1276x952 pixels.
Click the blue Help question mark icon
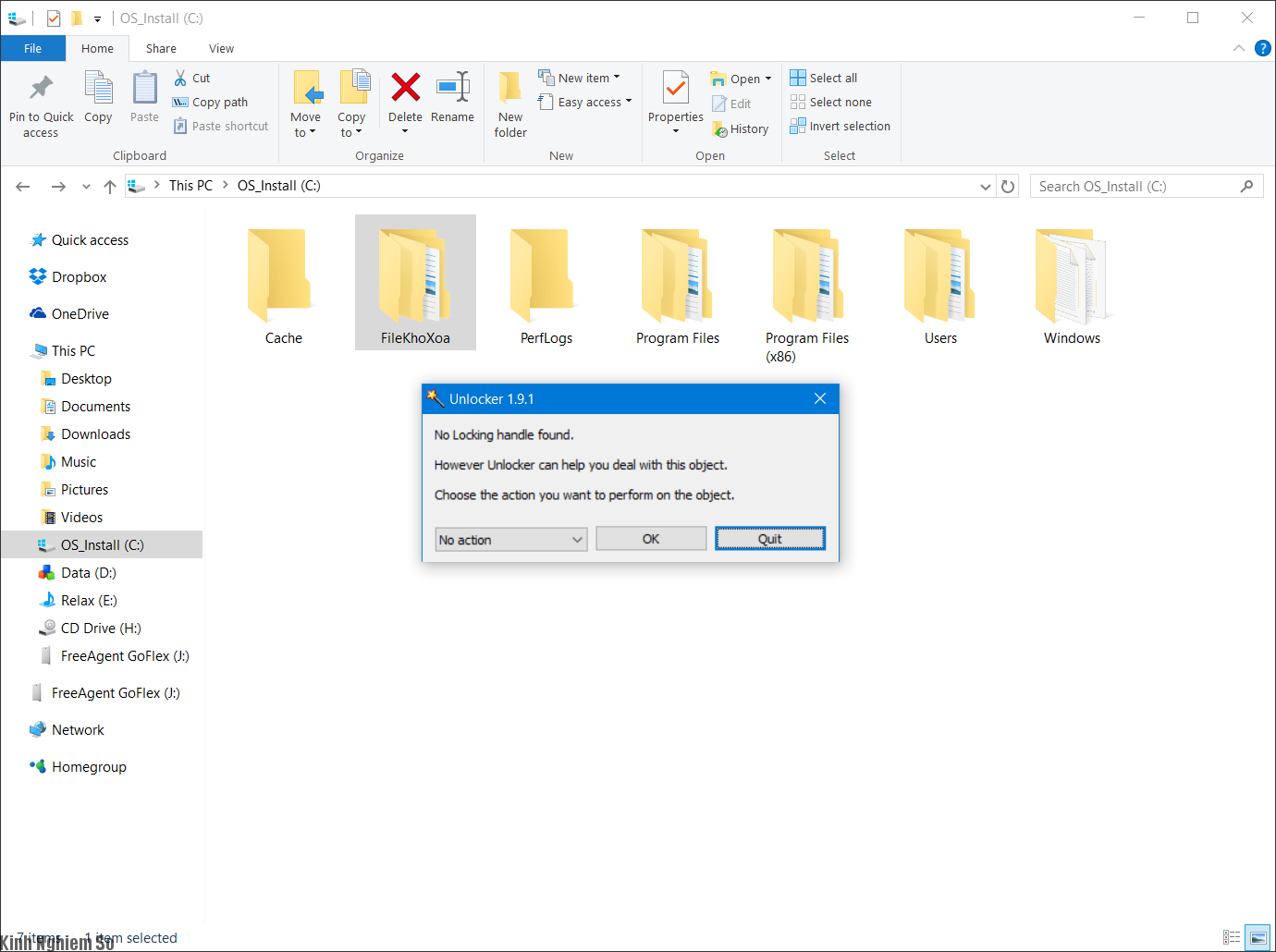[x=1262, y=48]
